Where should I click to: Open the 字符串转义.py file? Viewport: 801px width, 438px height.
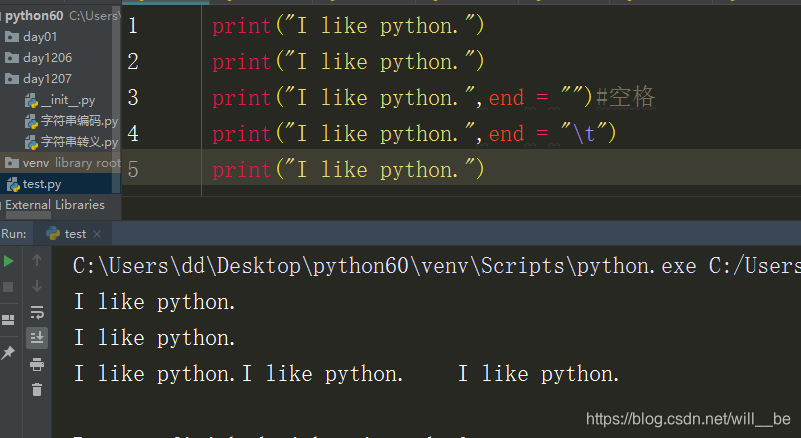coord(79,142)
